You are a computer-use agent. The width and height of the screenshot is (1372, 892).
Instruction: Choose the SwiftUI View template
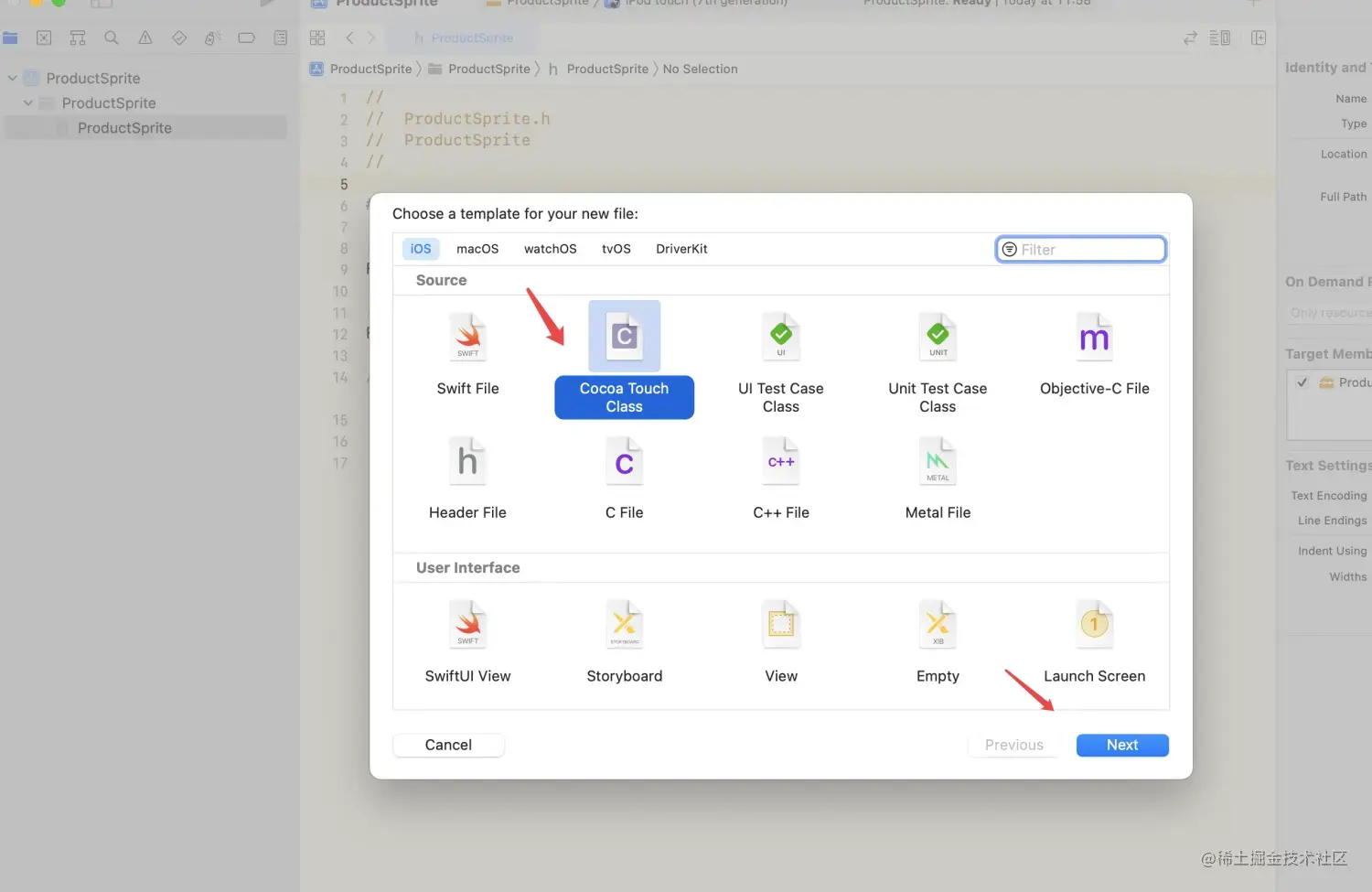[467, 642]
